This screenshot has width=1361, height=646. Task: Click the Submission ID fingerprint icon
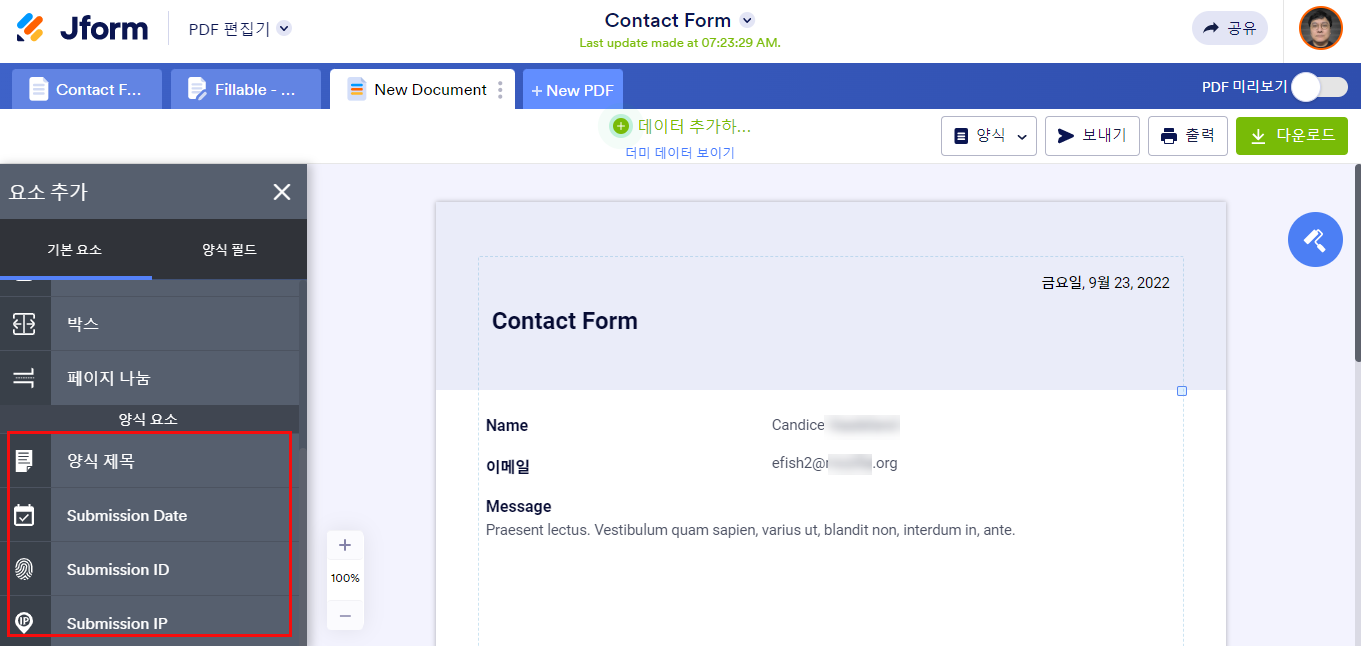click(24, 569)
